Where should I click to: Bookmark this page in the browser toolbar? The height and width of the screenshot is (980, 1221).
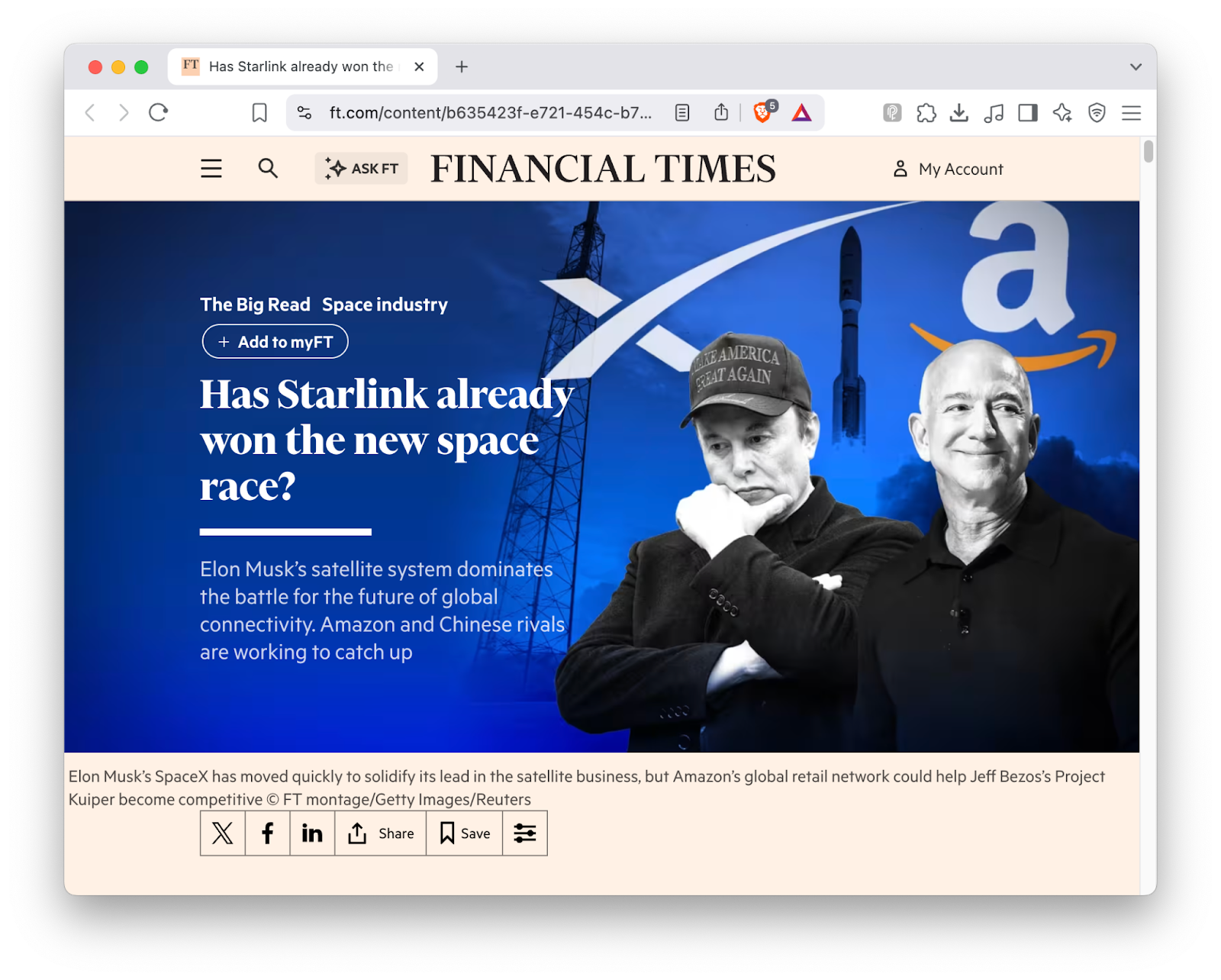[259, 113]
